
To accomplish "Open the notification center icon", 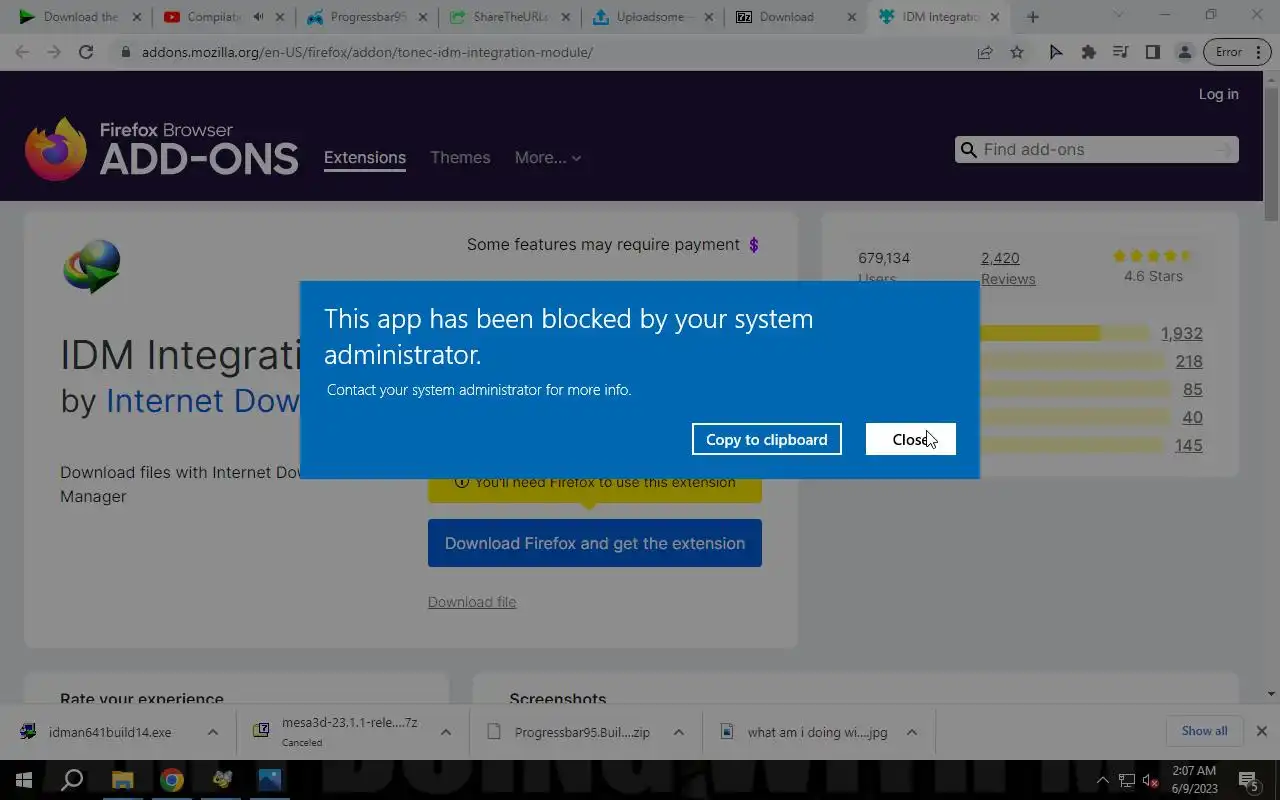I will click(1248, 780).
